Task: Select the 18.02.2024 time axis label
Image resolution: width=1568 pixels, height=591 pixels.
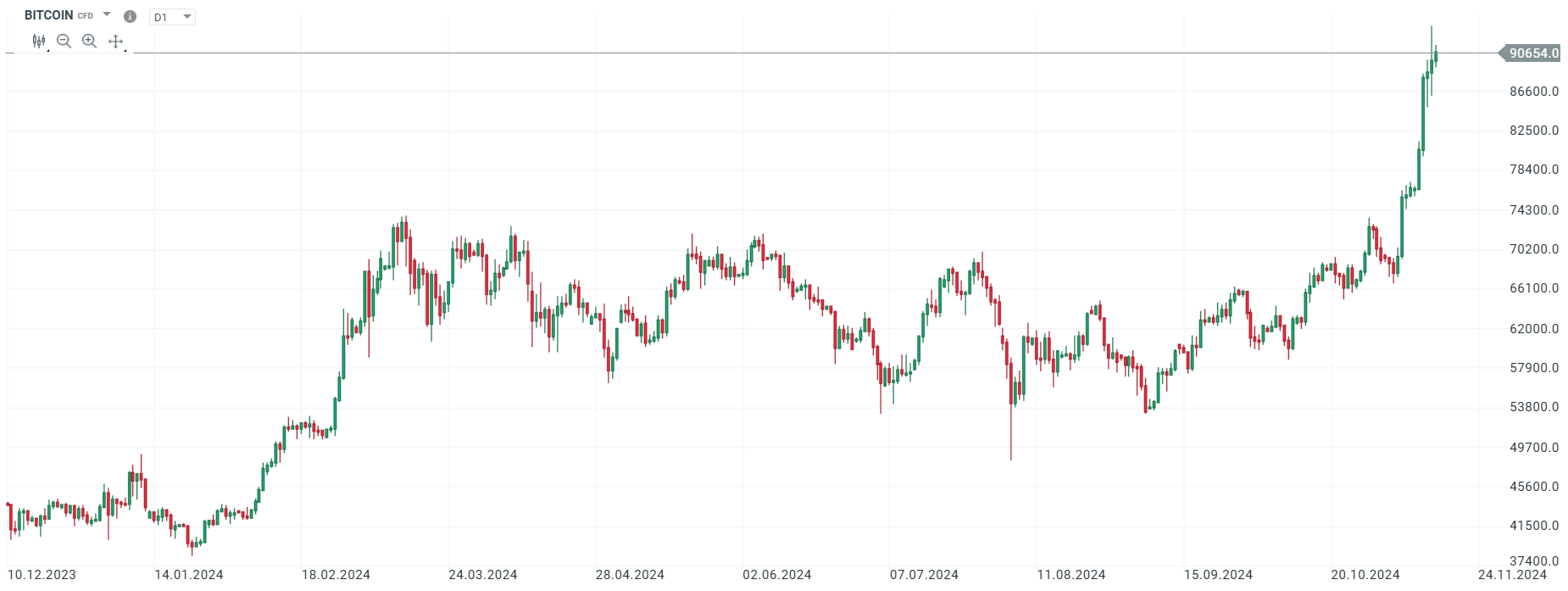Action: pos(336,575)
